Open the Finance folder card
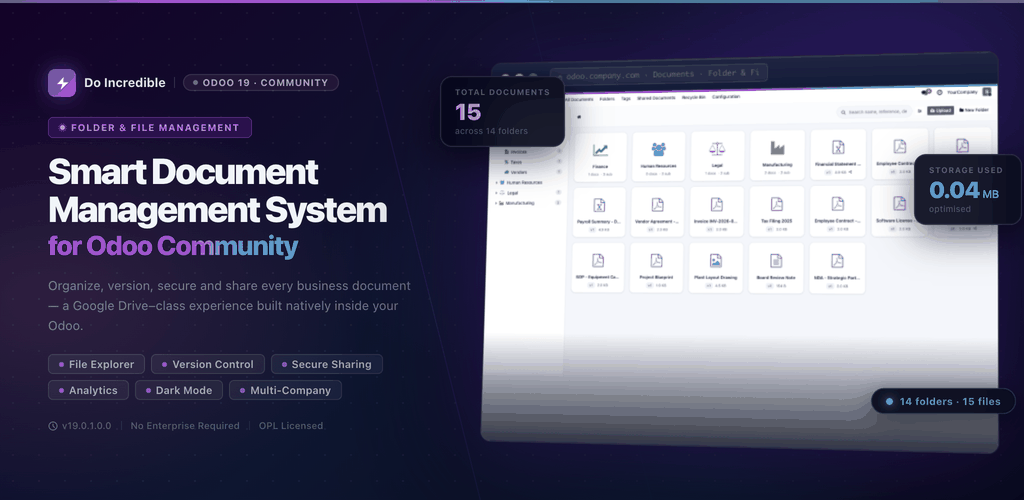 click(600, 157)
